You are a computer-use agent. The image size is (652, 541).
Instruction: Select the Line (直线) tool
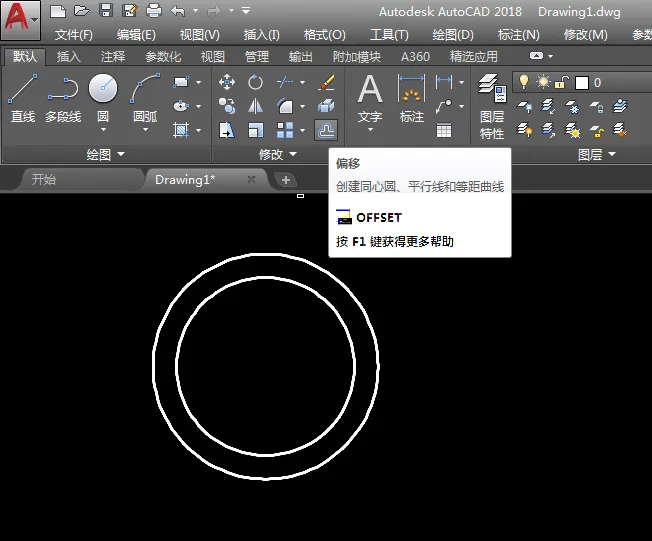[x=23, y=99]
